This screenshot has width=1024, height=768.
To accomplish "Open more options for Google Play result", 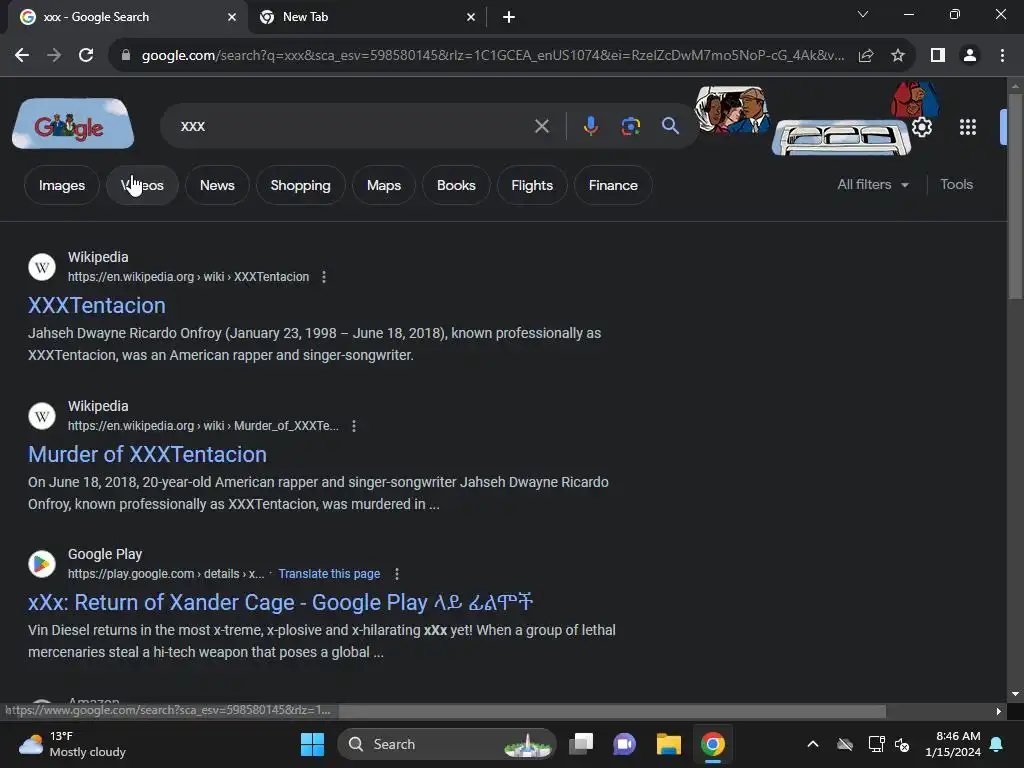I will coord(397,574).
